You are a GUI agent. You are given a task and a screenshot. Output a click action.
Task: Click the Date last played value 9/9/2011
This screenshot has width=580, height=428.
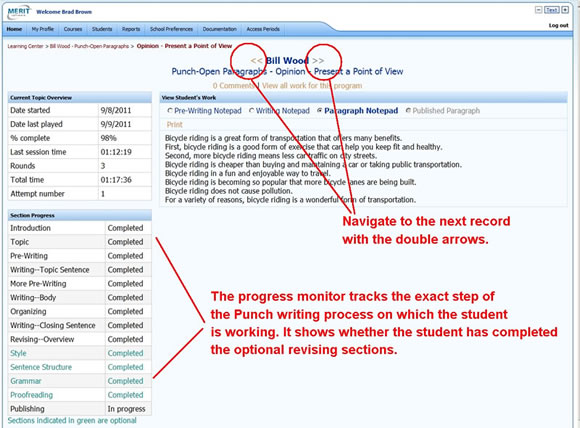coord(116,124)
